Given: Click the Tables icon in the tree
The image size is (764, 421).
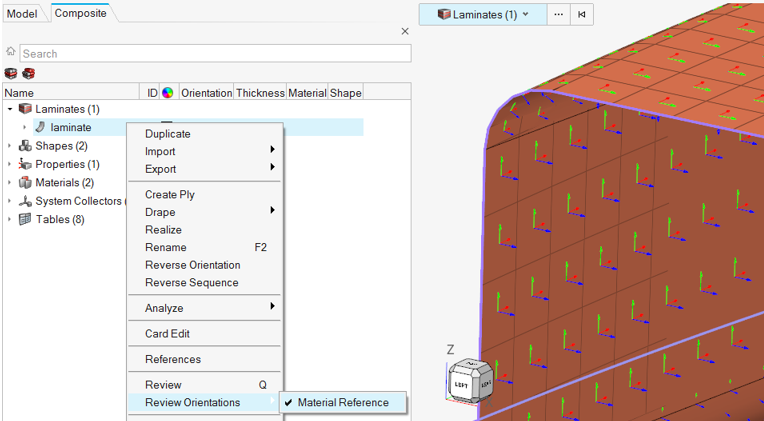Looking at the screenshot, I should click(x=25, y=219).
